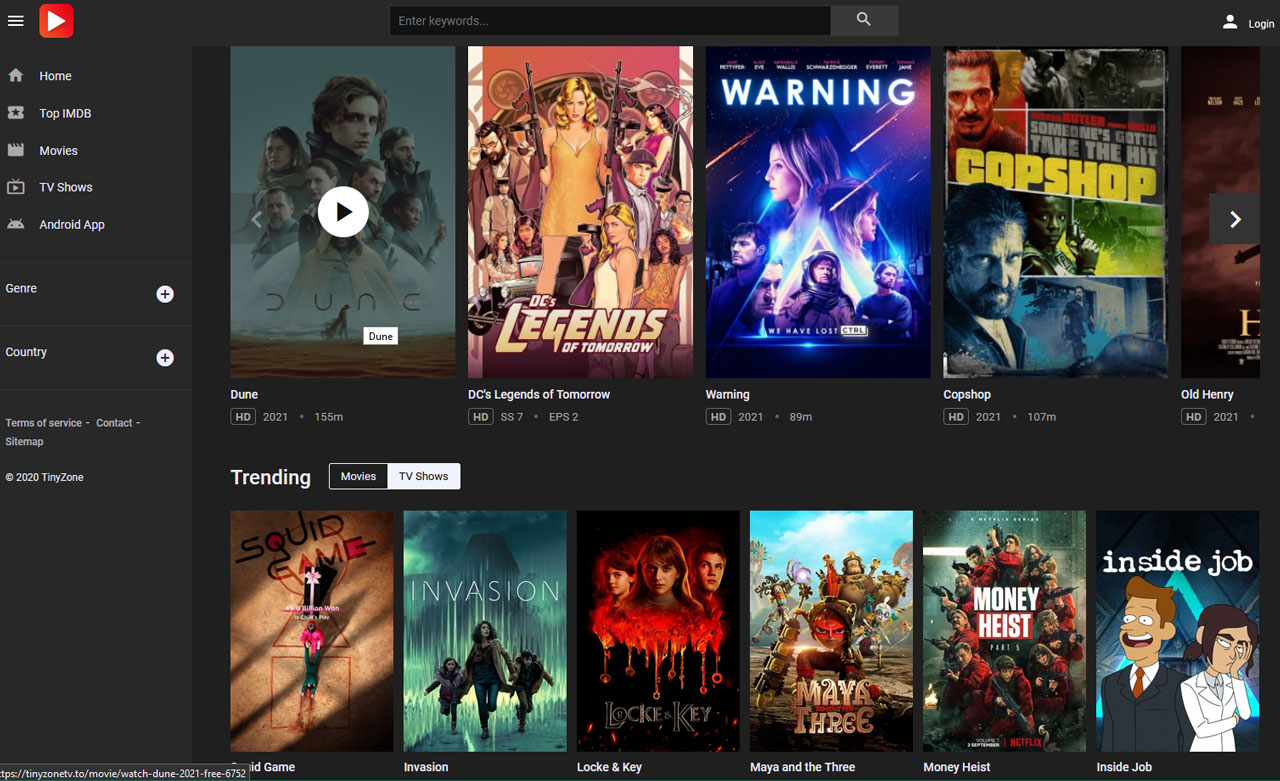Open Top IMDB in the sidebar
The image size is (1280, 781).
(65, 113)
